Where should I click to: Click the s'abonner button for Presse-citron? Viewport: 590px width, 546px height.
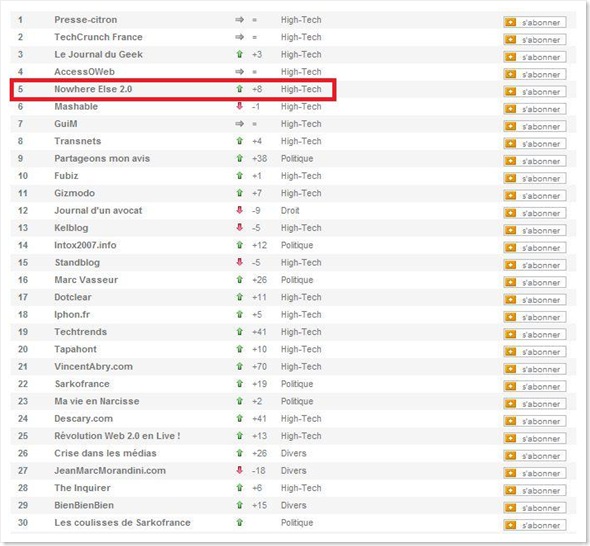(535, 23)
